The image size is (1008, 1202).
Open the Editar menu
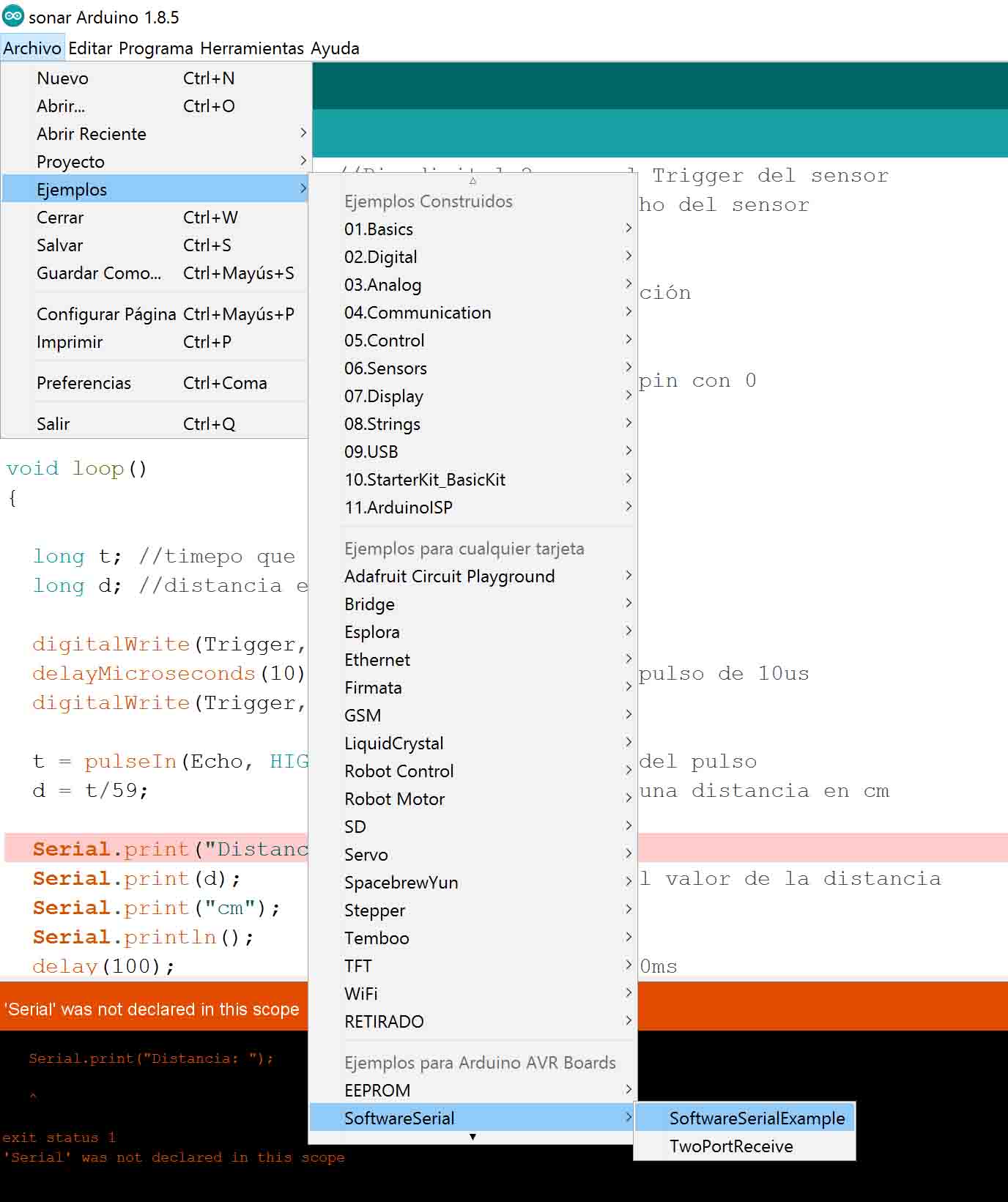[x=90, y=48]
